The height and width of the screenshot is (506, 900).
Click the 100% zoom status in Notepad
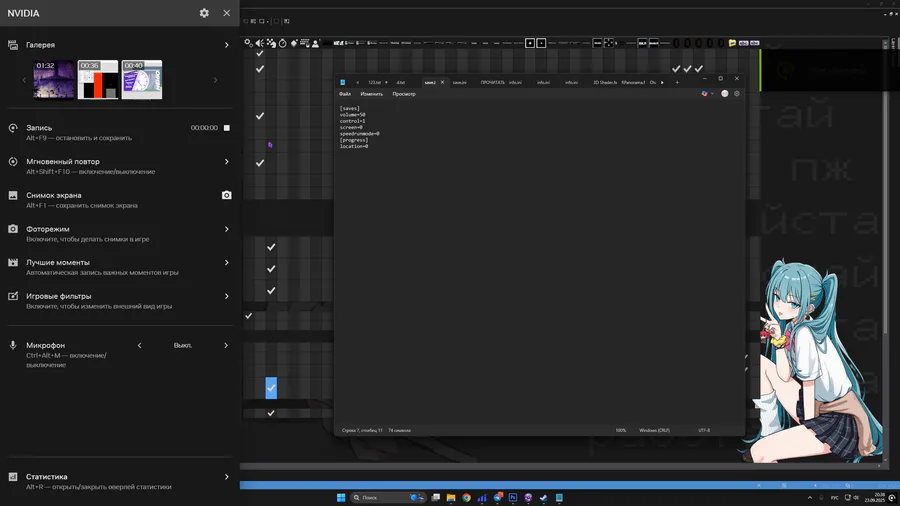pyautogui.click(x=620, y=430)
